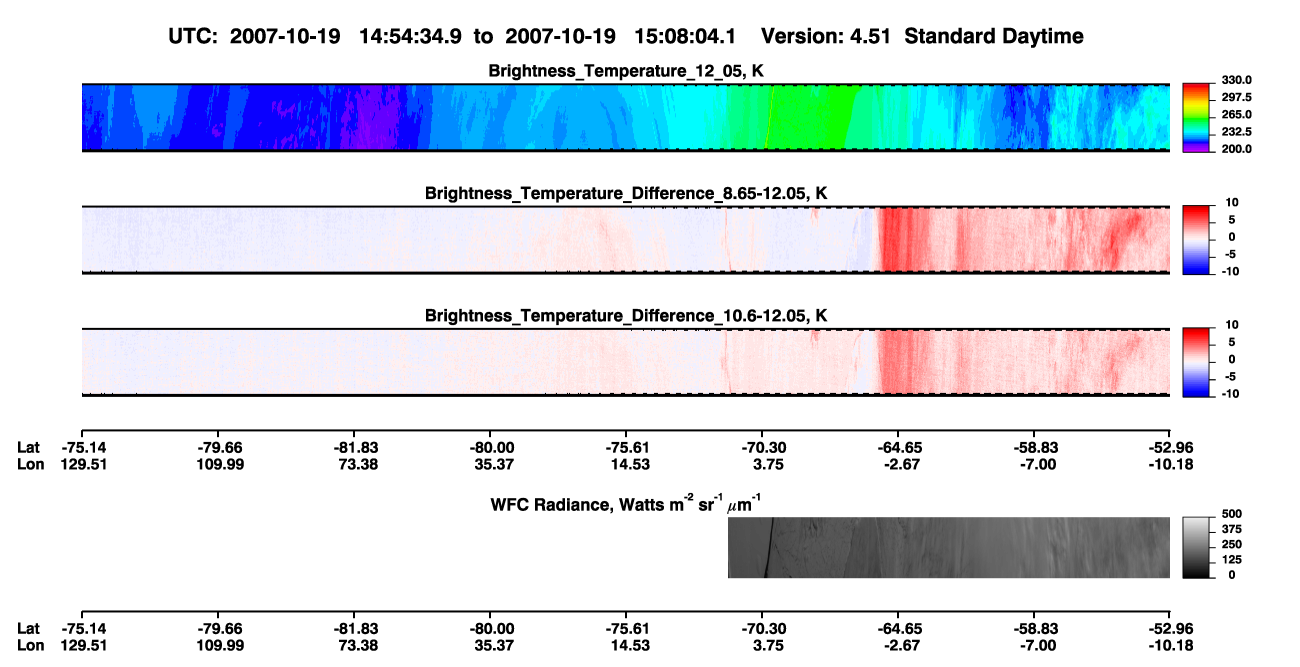1300x667 pixels.
Task: Click latitude '-70.30' under the WFC Radiance panel
Action: [x=763, y=629]
